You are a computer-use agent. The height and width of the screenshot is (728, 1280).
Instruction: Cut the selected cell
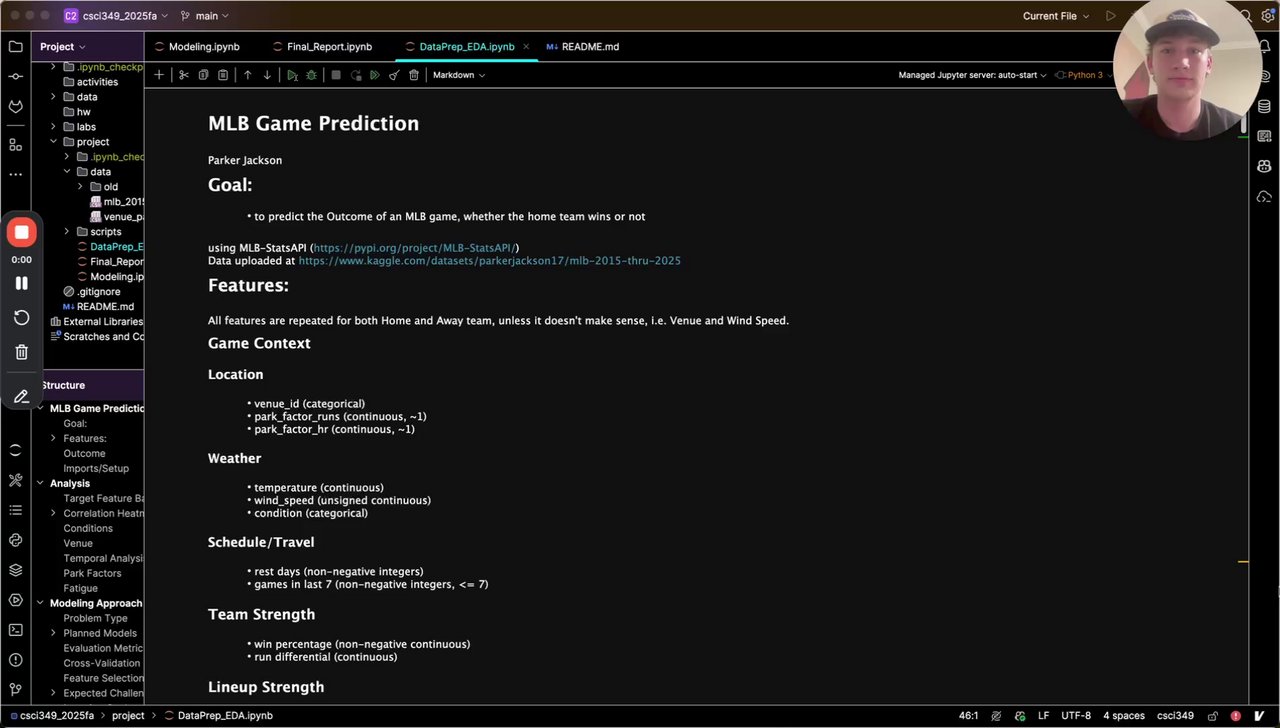pos(184,75)
